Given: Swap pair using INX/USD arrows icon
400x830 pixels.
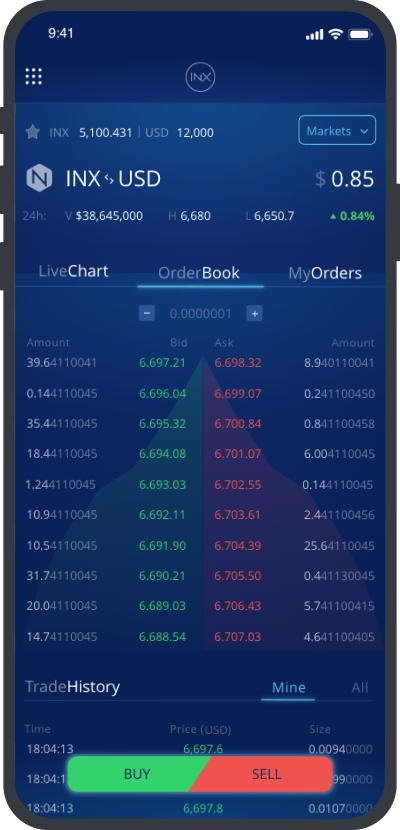Looking at the screenshot, I should (109, 179).
